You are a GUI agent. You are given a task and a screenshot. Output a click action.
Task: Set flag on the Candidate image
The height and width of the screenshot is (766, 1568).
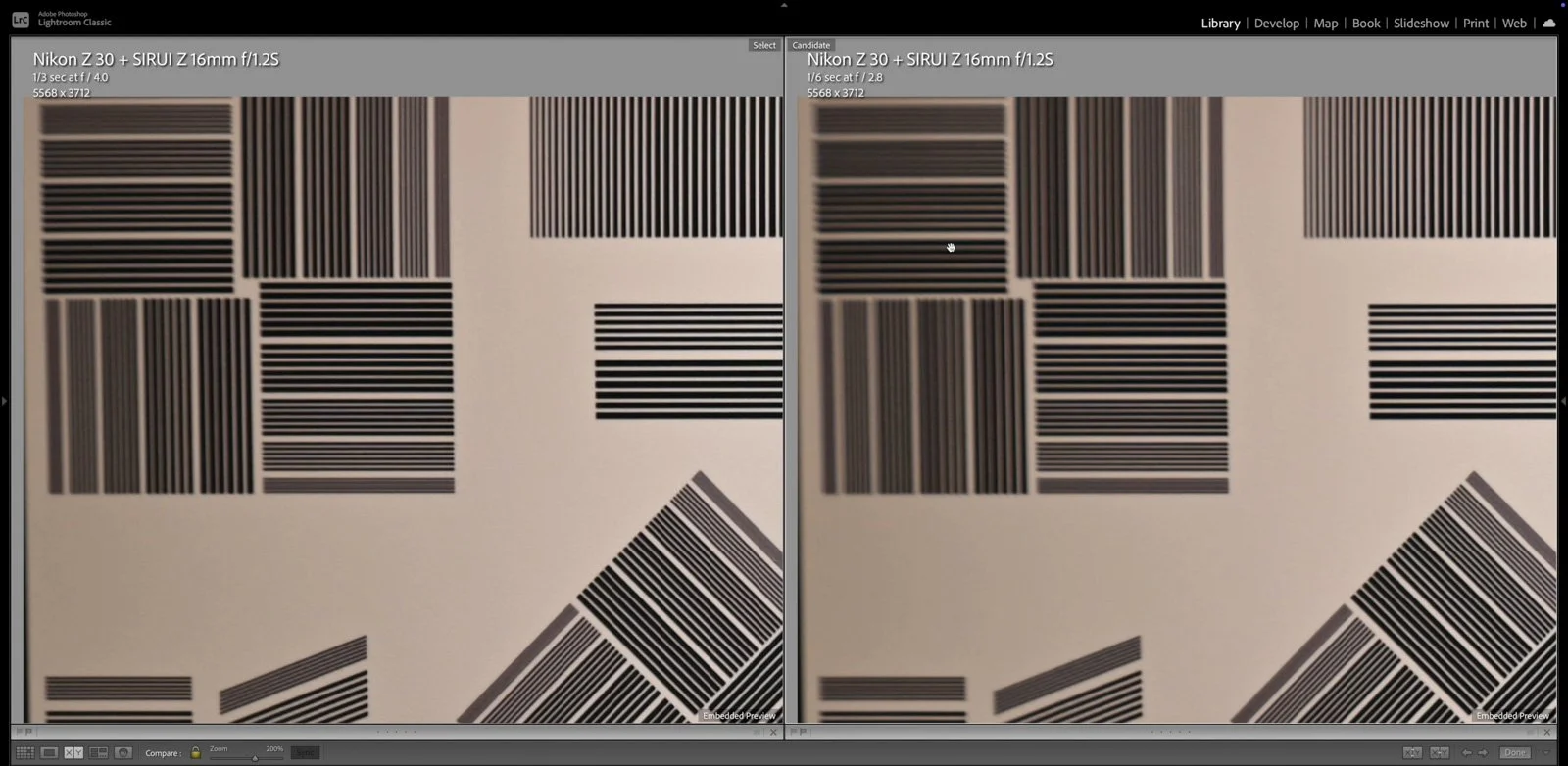(x=793, y=731)
